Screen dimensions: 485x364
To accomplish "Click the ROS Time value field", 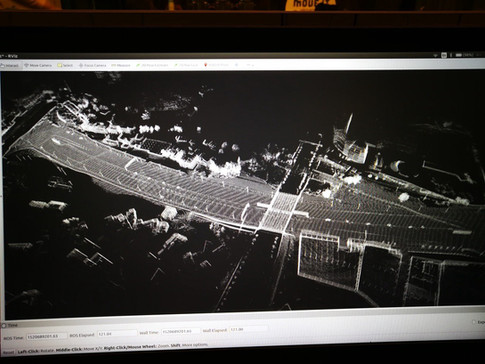I will pyautogui.click(x=46, y=336).
